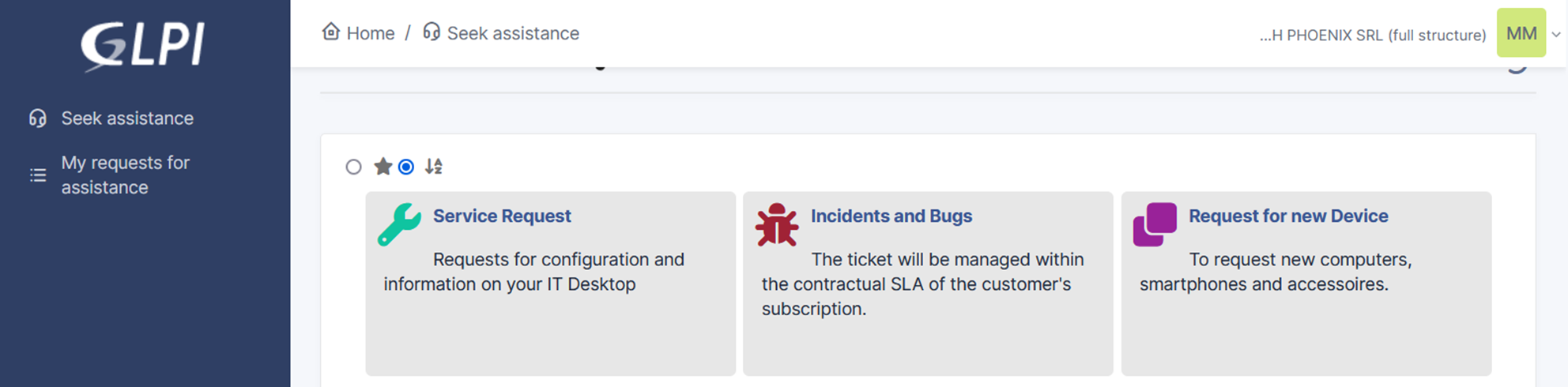This screenshot has height=387, width=1568.
Task: Click the purple Request for new Device icon
Action: (x=1155, y=224)
